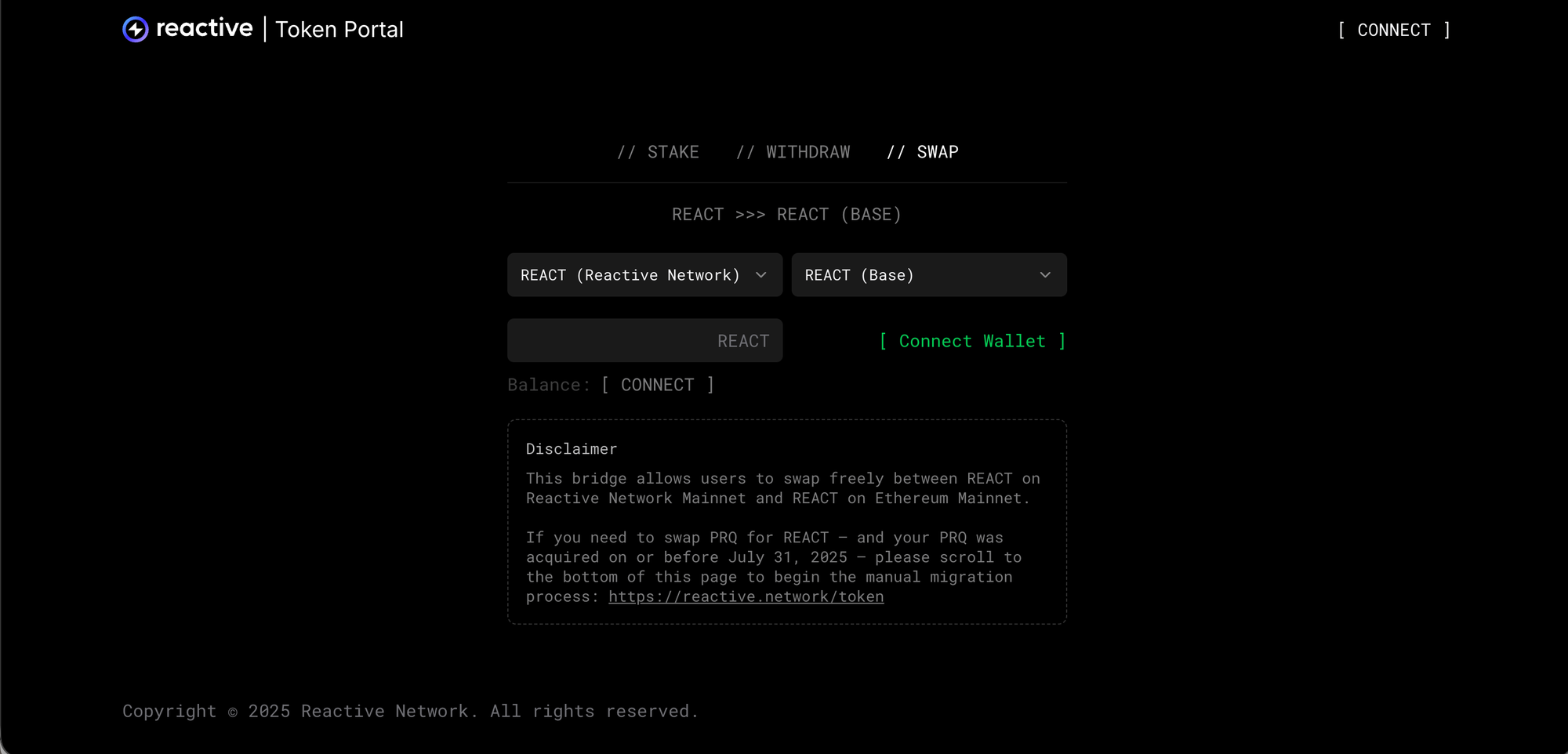Click the Token Portal title text
Image resolution: width=1568 pixels, height=754 pixels.
point(339,30)
